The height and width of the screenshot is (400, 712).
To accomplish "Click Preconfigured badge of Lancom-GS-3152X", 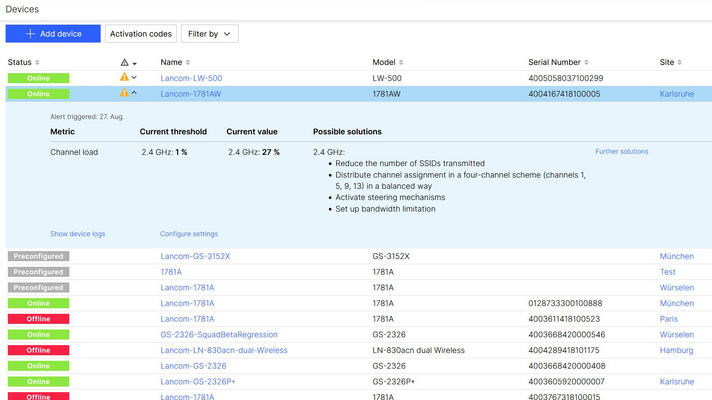I will (x=38, y=256).
